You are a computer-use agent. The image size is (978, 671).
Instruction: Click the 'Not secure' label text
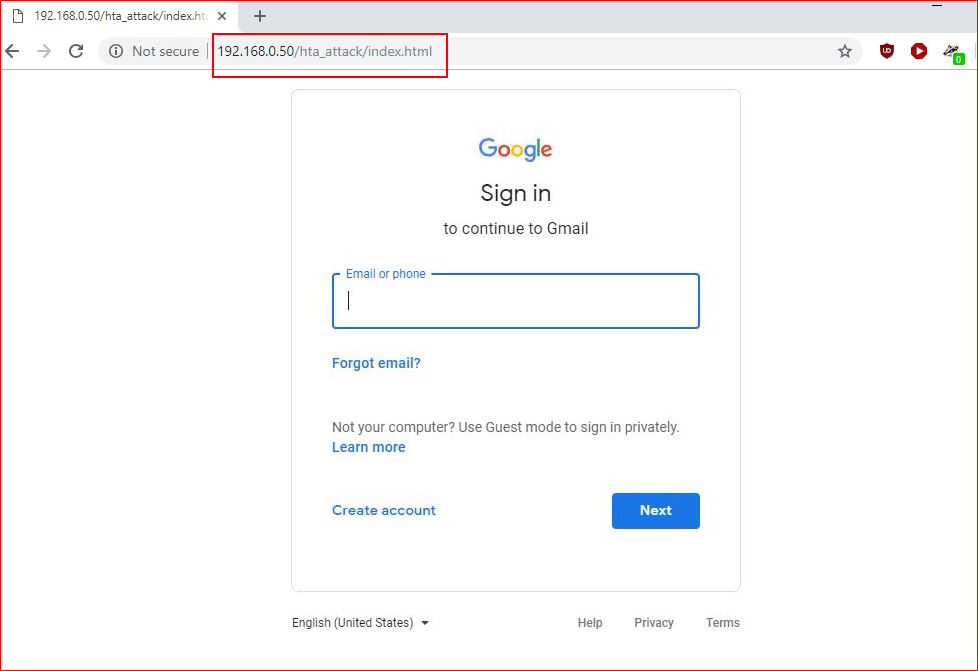[x=165, y=51]
